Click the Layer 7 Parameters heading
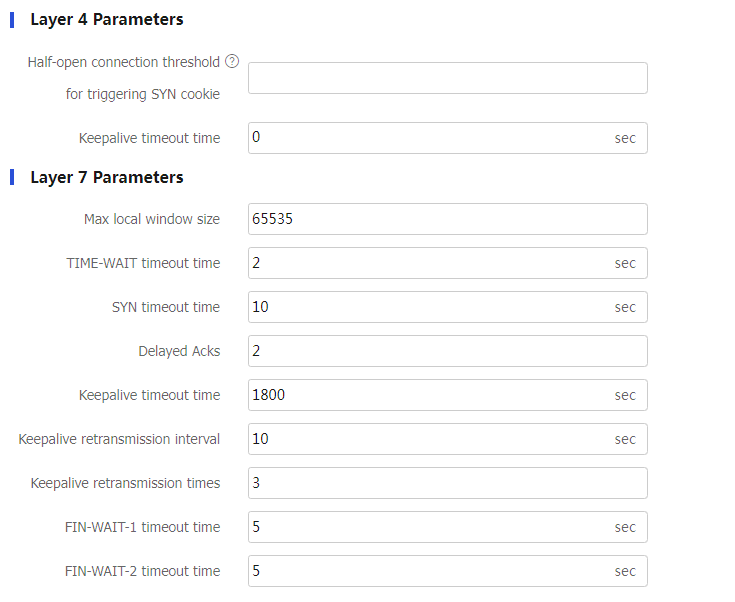Viewport: 735px width, 602px height. click(x=107, y=177)
